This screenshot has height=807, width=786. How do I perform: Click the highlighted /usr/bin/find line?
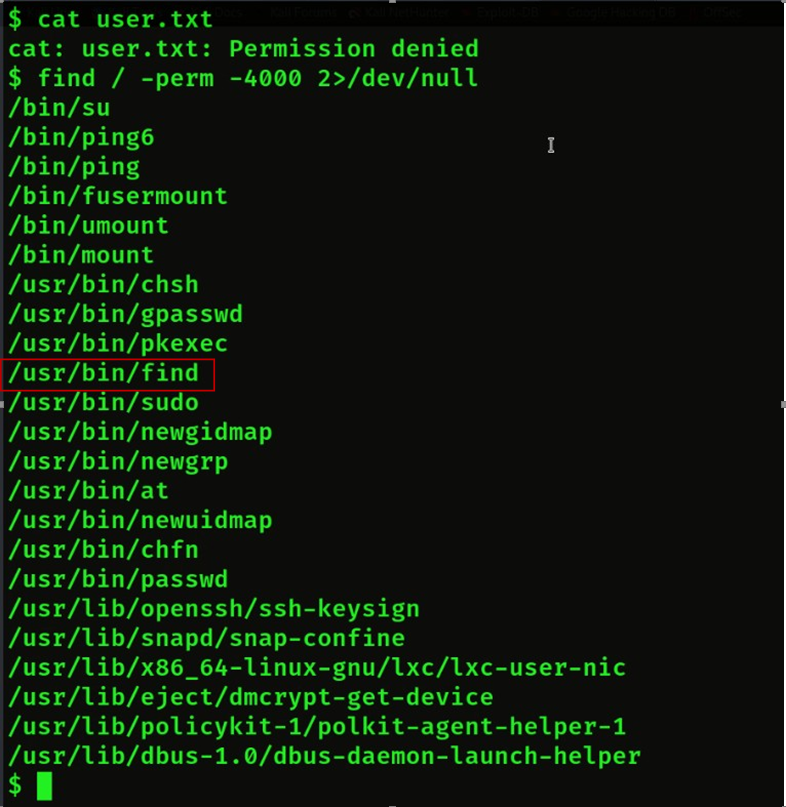tap(104, 374)
